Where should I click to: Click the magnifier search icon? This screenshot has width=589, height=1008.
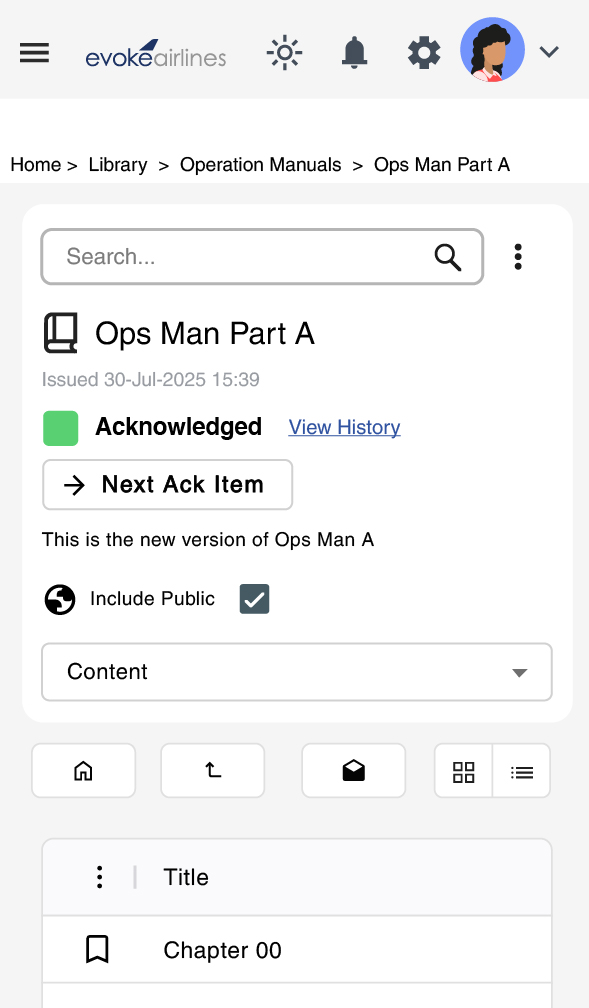448,257
